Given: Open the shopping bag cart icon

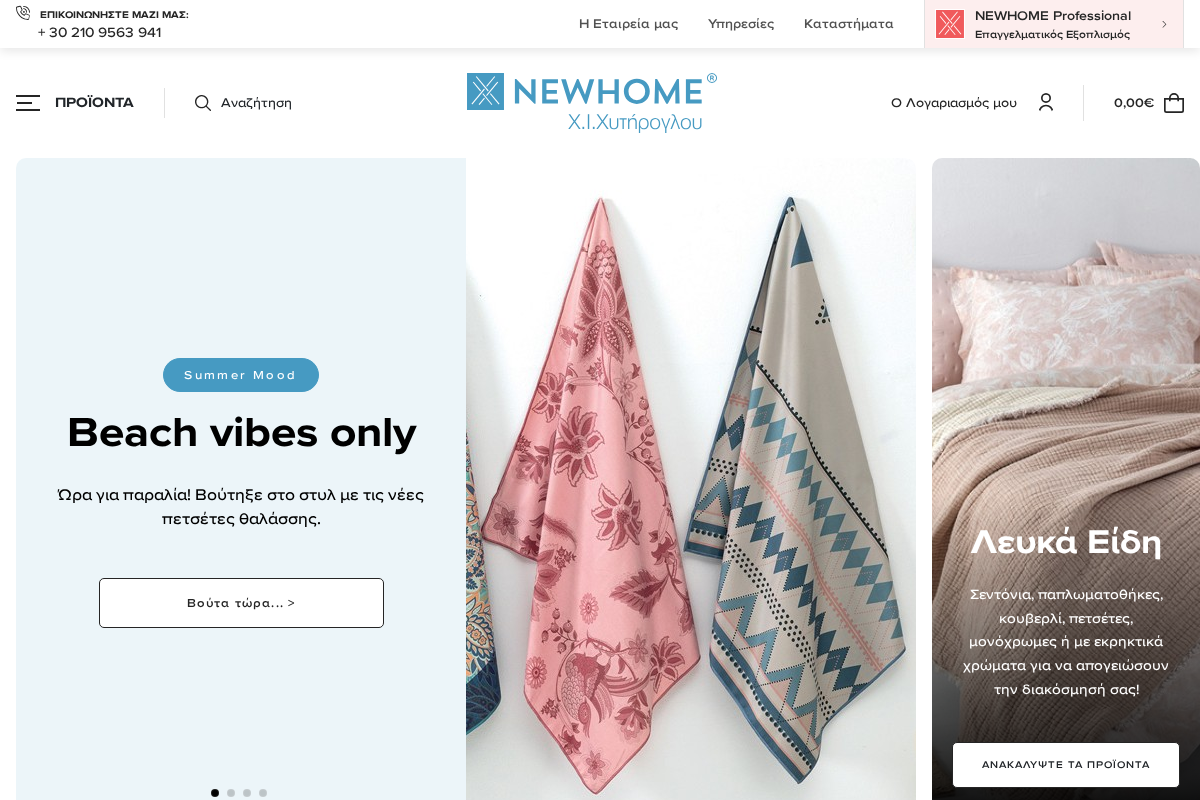Looking at the screenshot, I should pos(1174,103).
